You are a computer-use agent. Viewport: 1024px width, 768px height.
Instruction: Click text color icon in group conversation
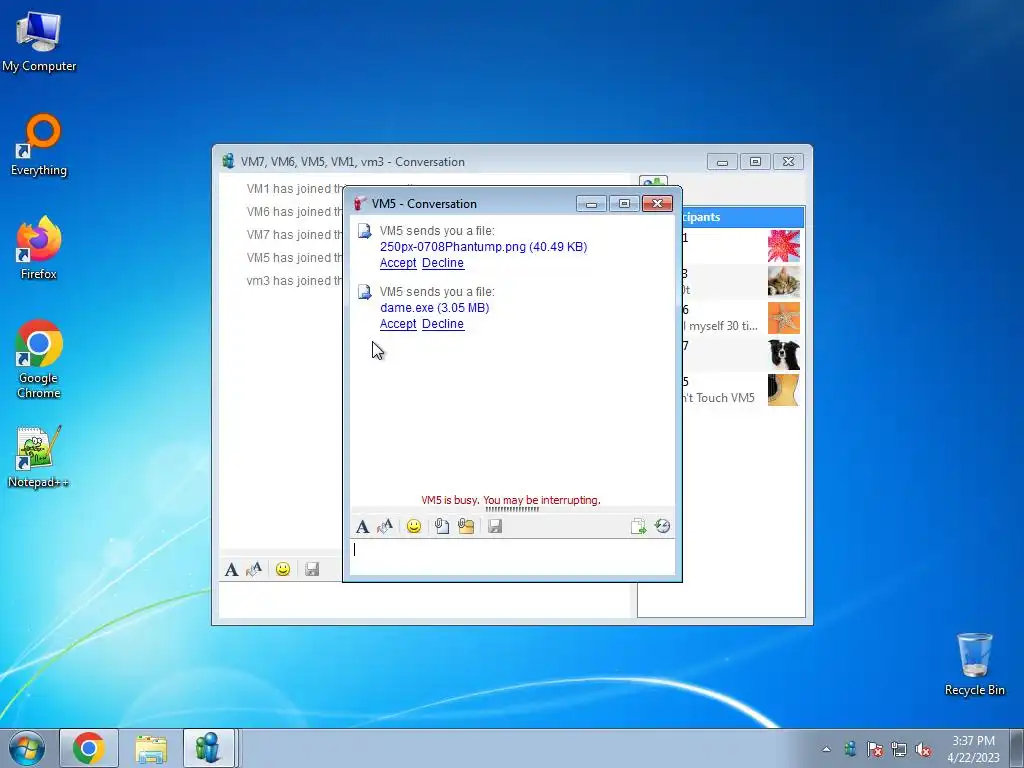pyautogui.click(x=254, y=569)
